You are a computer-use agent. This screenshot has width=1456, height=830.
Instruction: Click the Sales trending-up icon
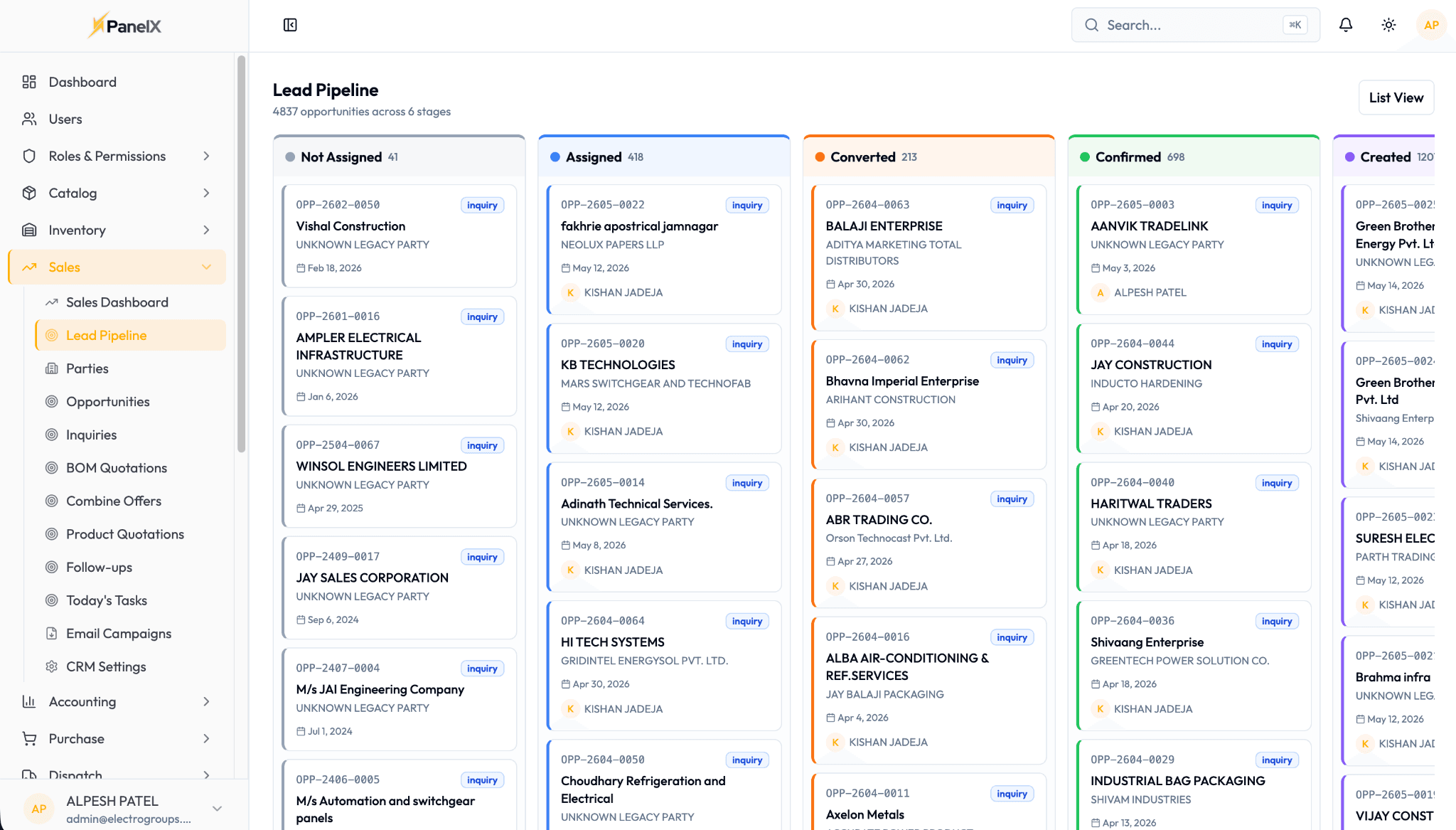29,267
